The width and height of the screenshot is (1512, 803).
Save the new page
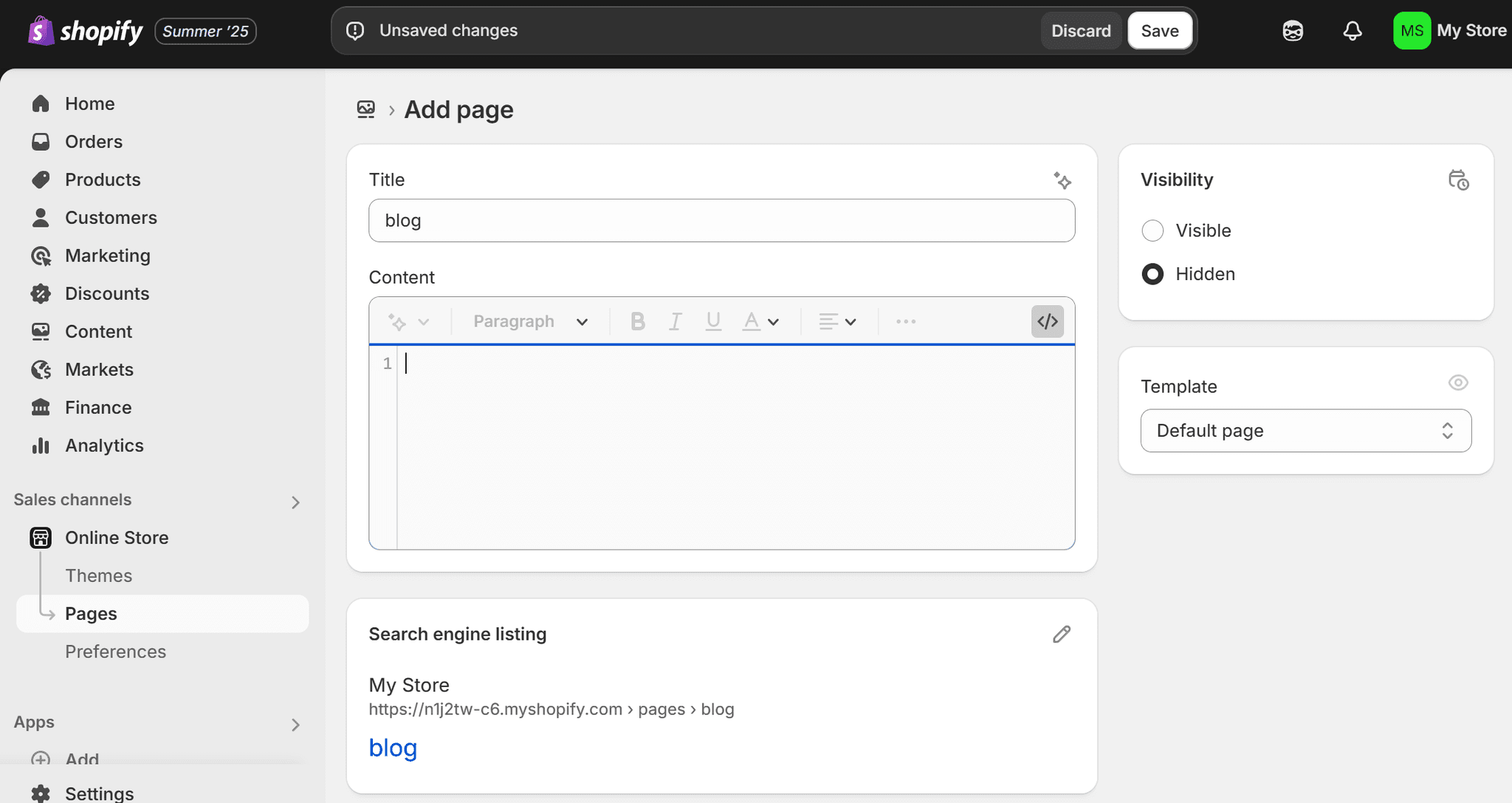(x=1160, y=30)
